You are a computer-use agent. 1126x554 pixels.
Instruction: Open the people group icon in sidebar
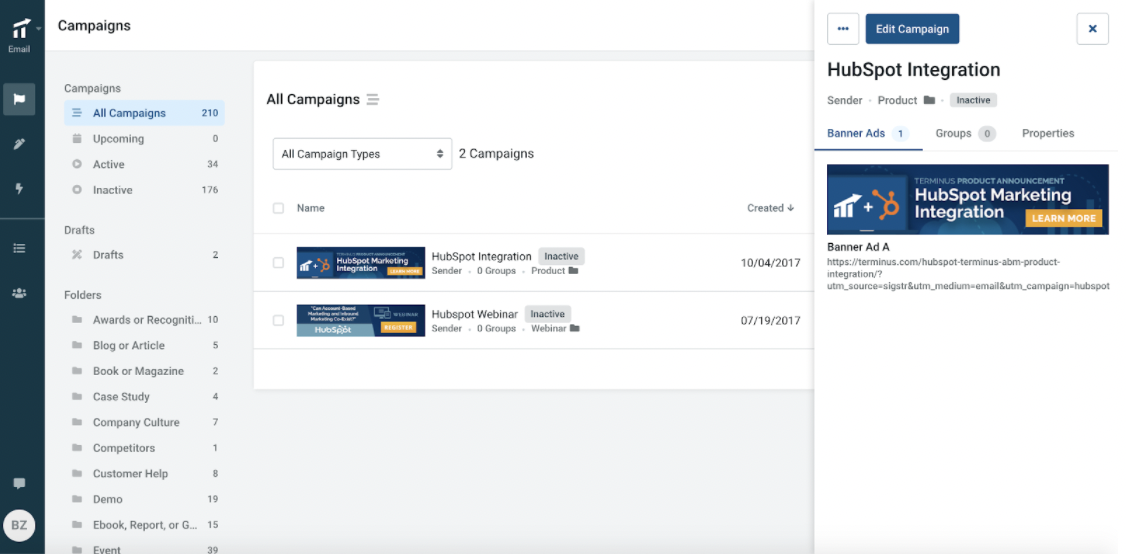(x=19, y=292)
